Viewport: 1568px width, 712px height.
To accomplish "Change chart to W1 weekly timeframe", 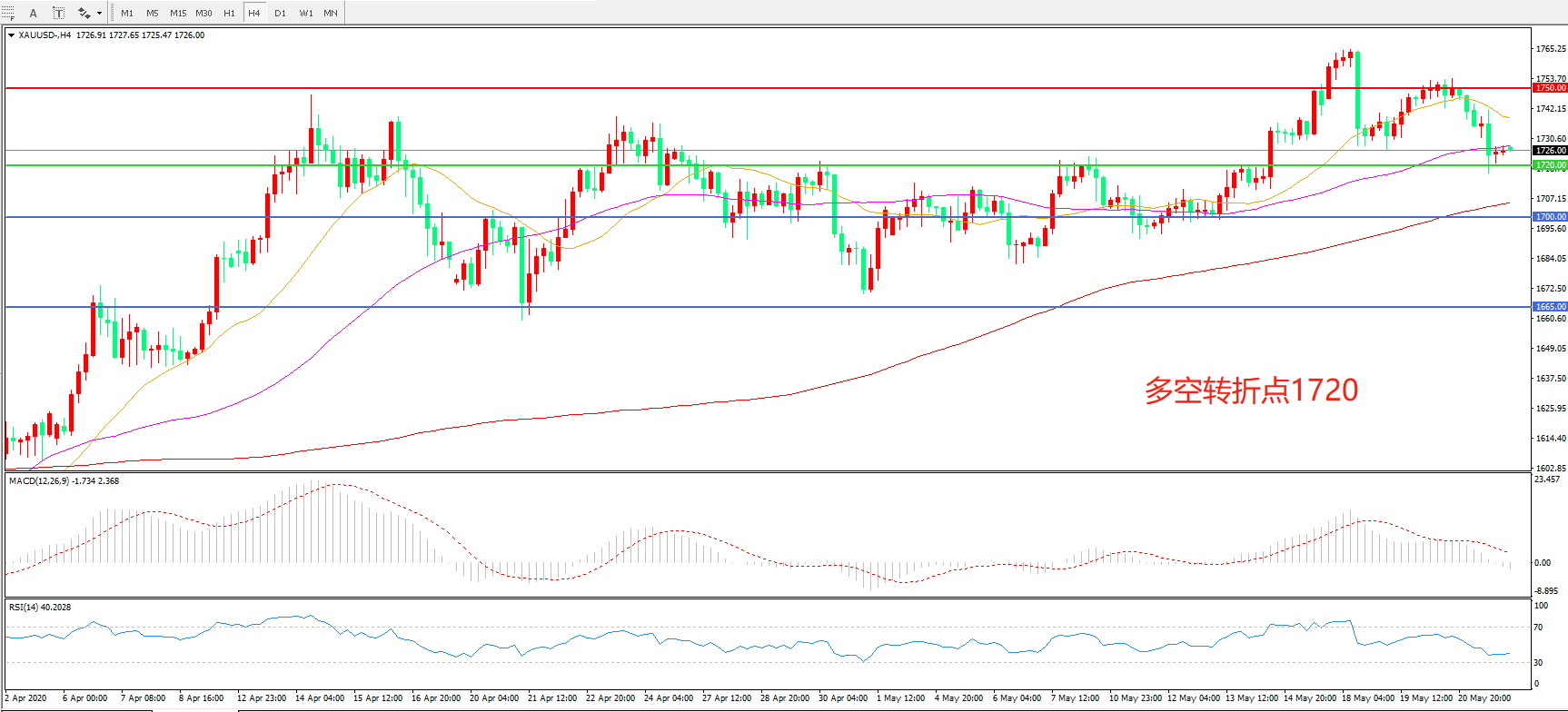I will pyautogui.click(x=305, y=13).
